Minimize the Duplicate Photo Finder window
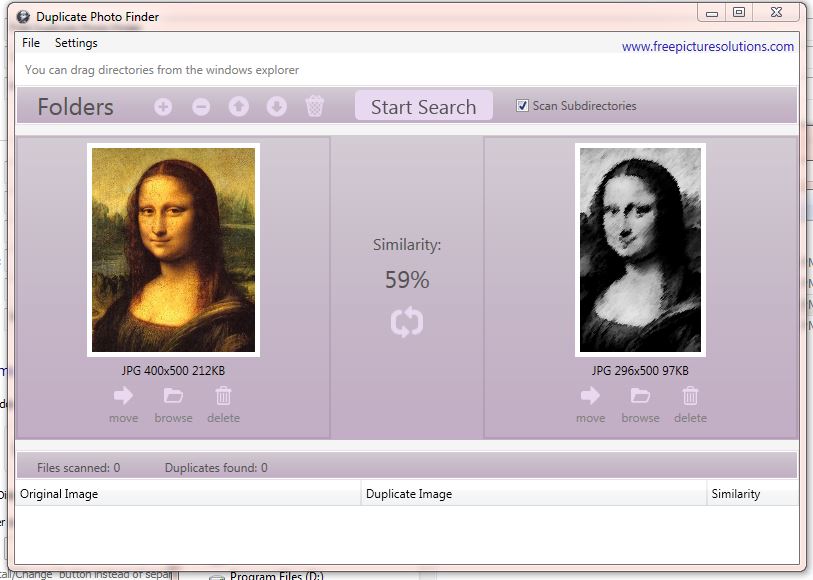The image size is (813, 580). (712, 12)
